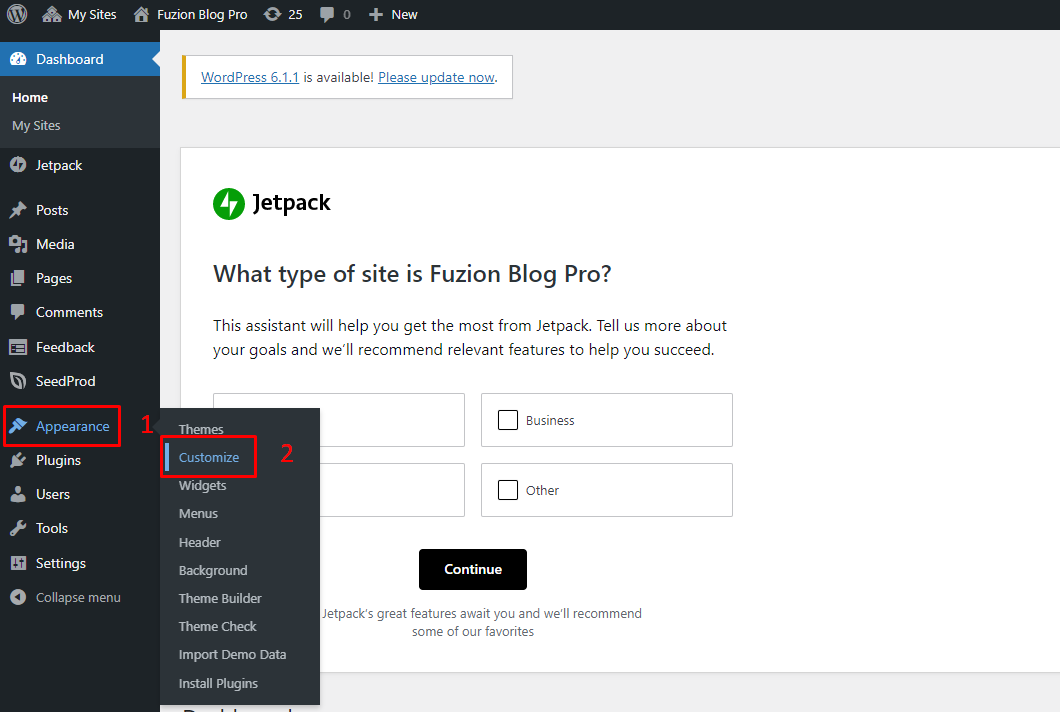Select Background in Appearance flyout
The image size is (1060, 712).
[213, 571]
